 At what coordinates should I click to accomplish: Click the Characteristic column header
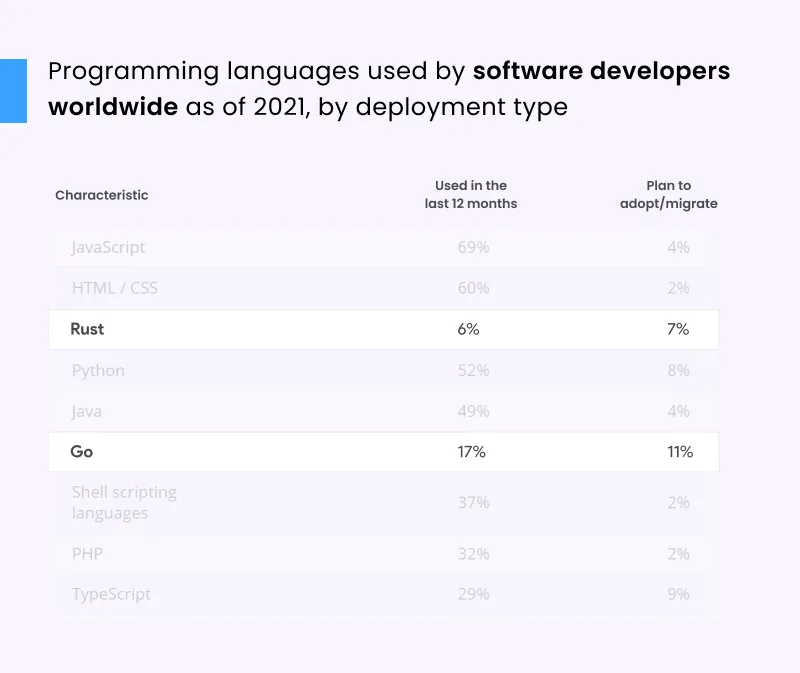[101, 196]
